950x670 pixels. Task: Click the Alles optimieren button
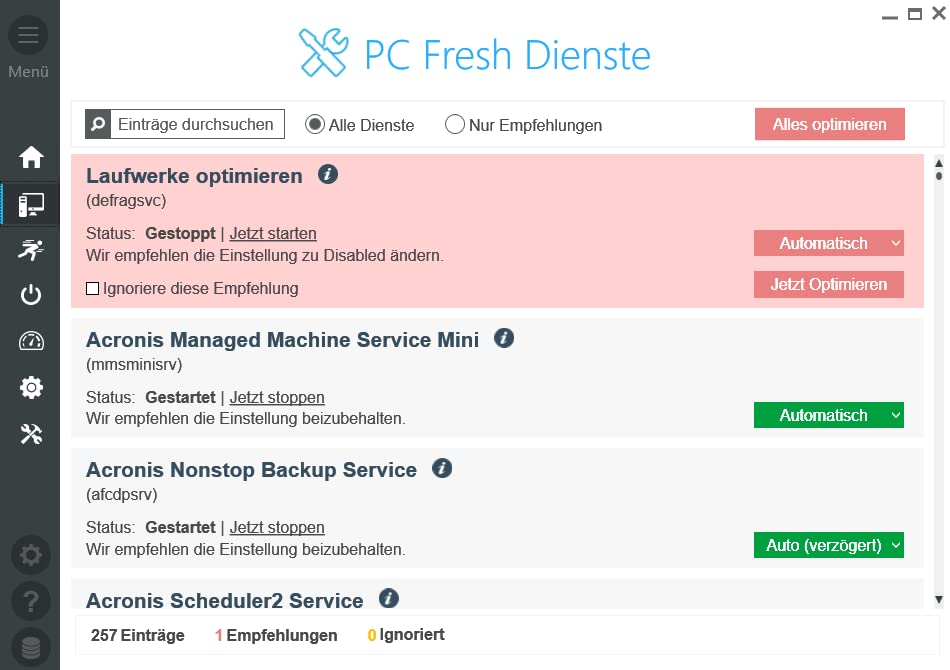pyautogui.click(x=829, y=125)
